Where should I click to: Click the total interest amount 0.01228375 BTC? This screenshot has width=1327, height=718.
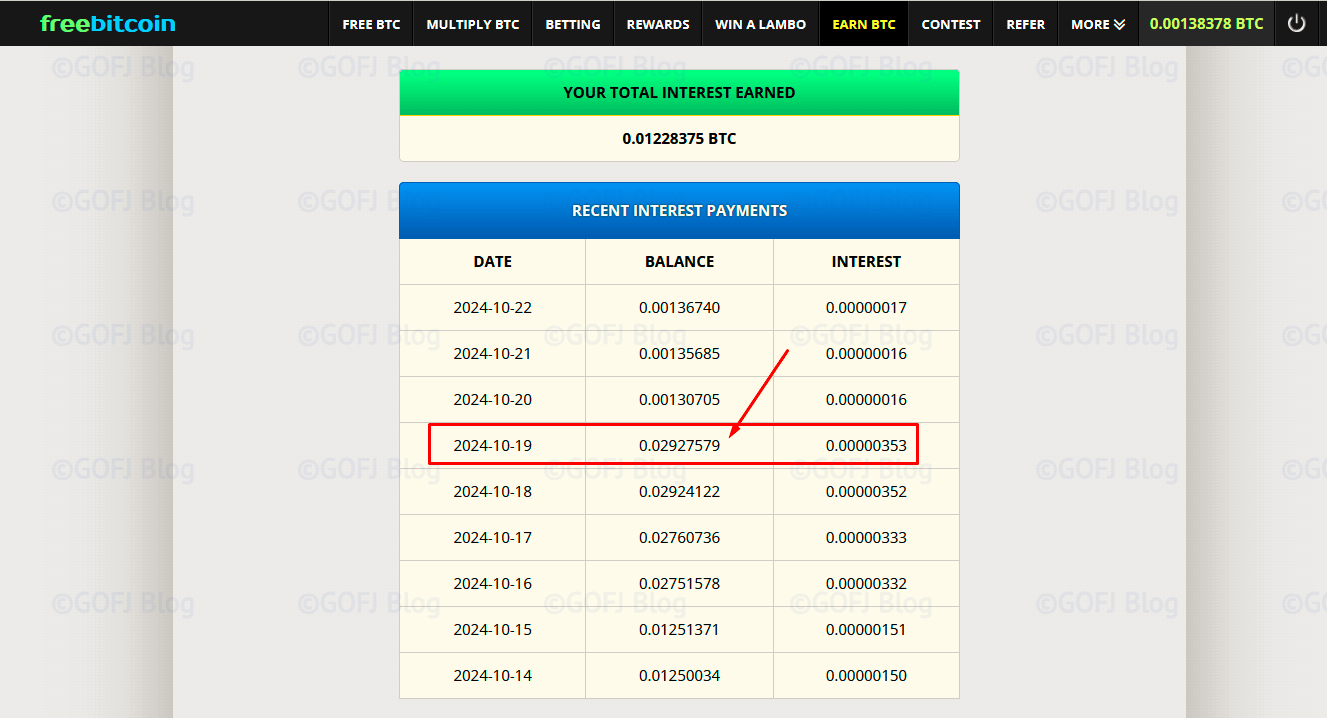(x=679, y=138)
